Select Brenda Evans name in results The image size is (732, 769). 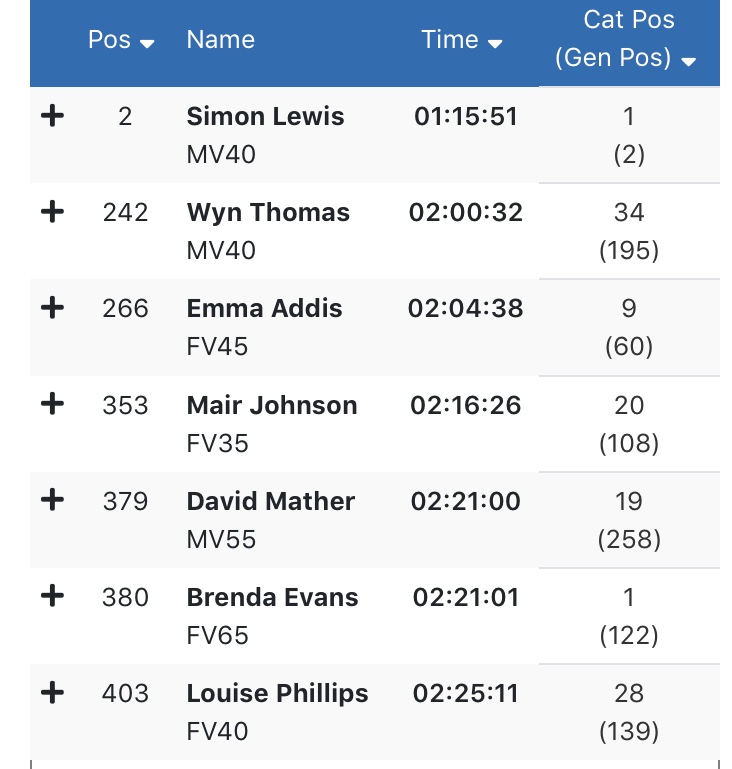pyautogui.click(x=272, y=597)
